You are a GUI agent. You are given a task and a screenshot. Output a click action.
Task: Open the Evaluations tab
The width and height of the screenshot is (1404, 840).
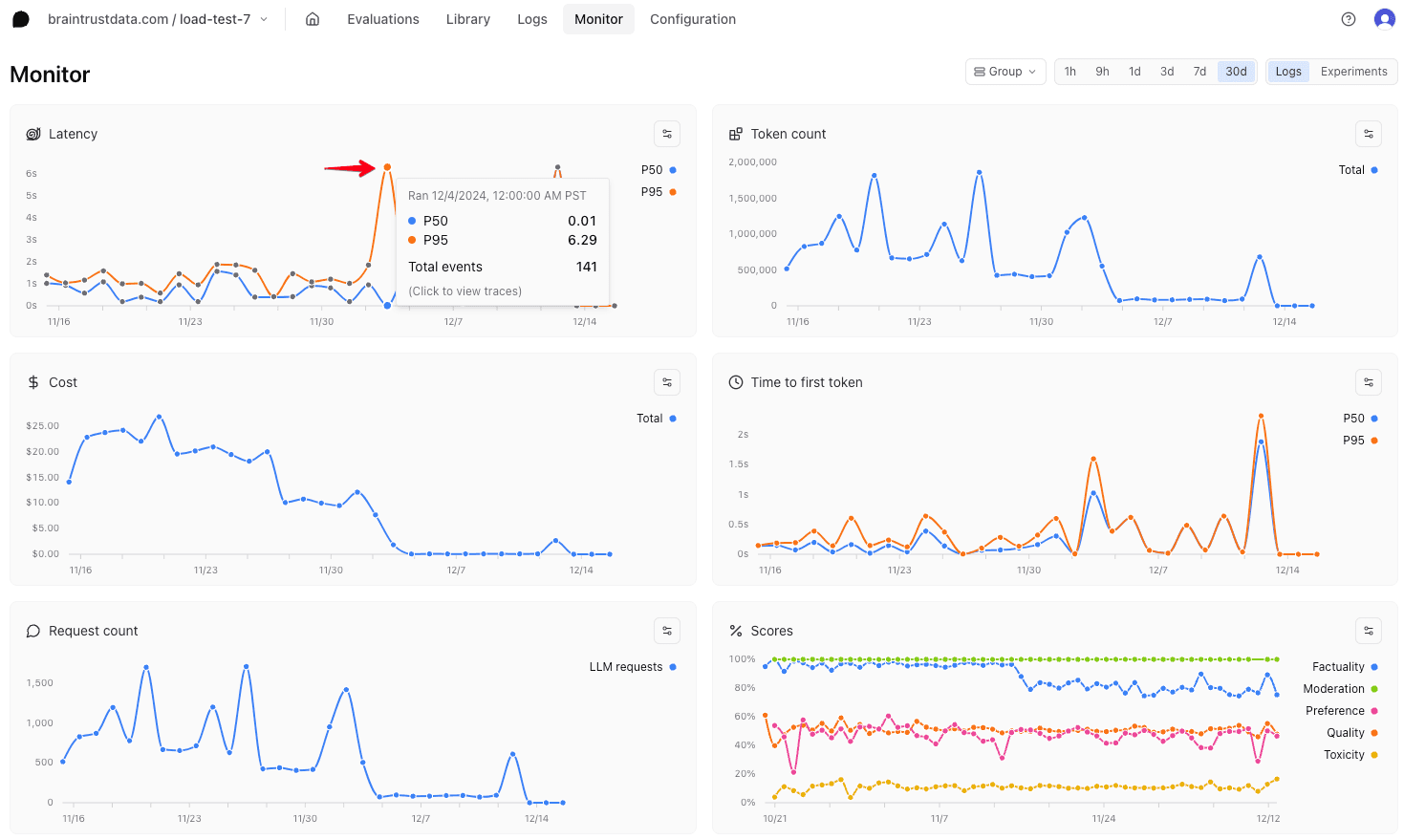382,19
